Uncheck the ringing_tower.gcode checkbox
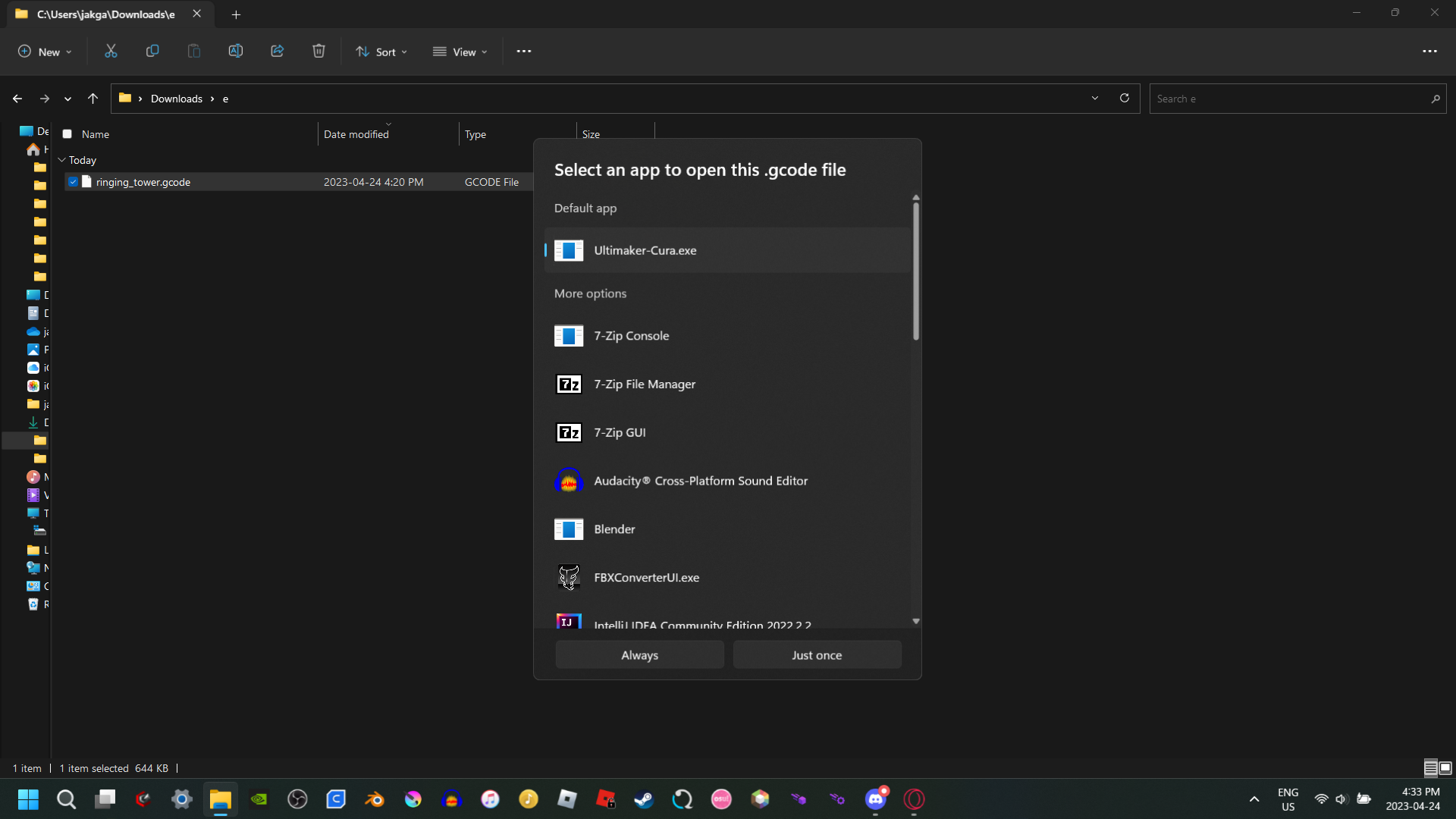1456x819 pixels. tap(74, 181)
